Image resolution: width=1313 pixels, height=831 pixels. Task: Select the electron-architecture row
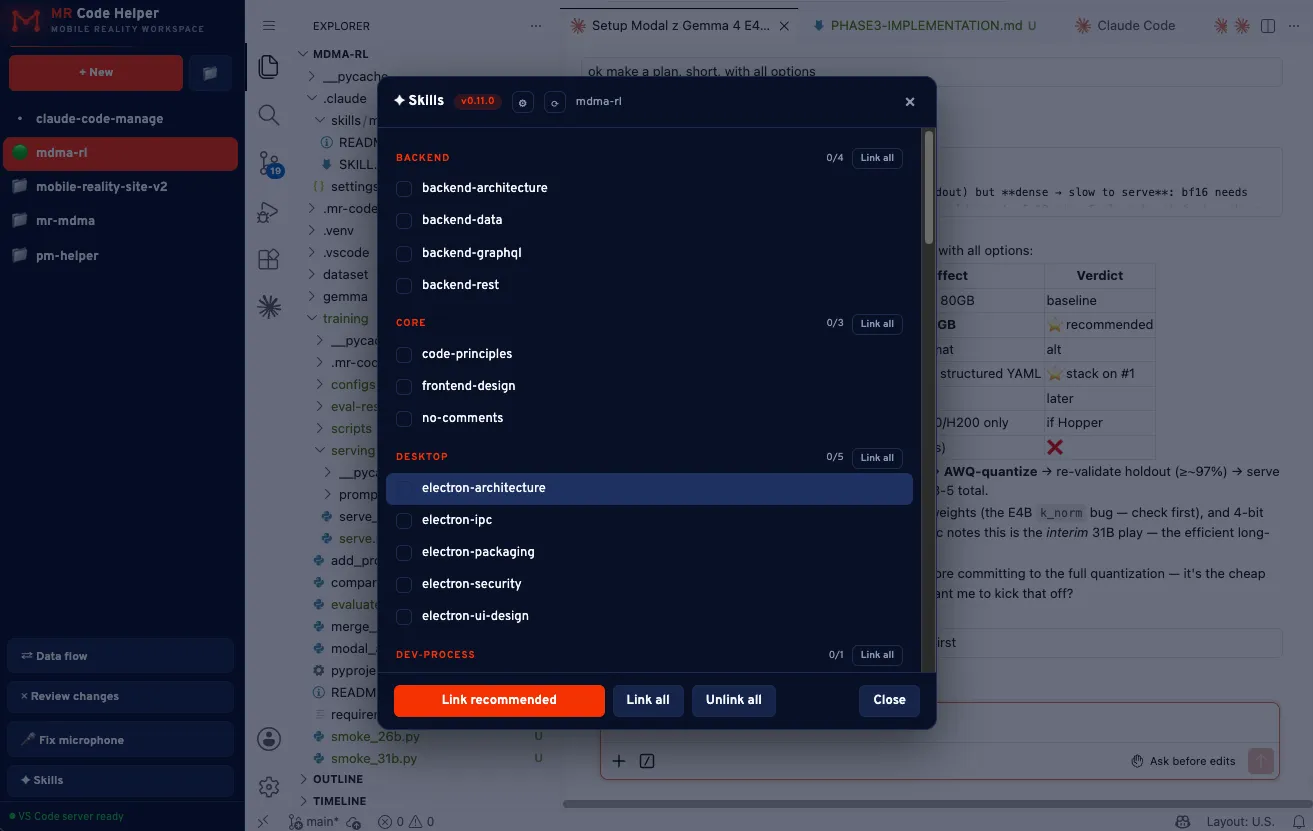(x=649, y=488)
